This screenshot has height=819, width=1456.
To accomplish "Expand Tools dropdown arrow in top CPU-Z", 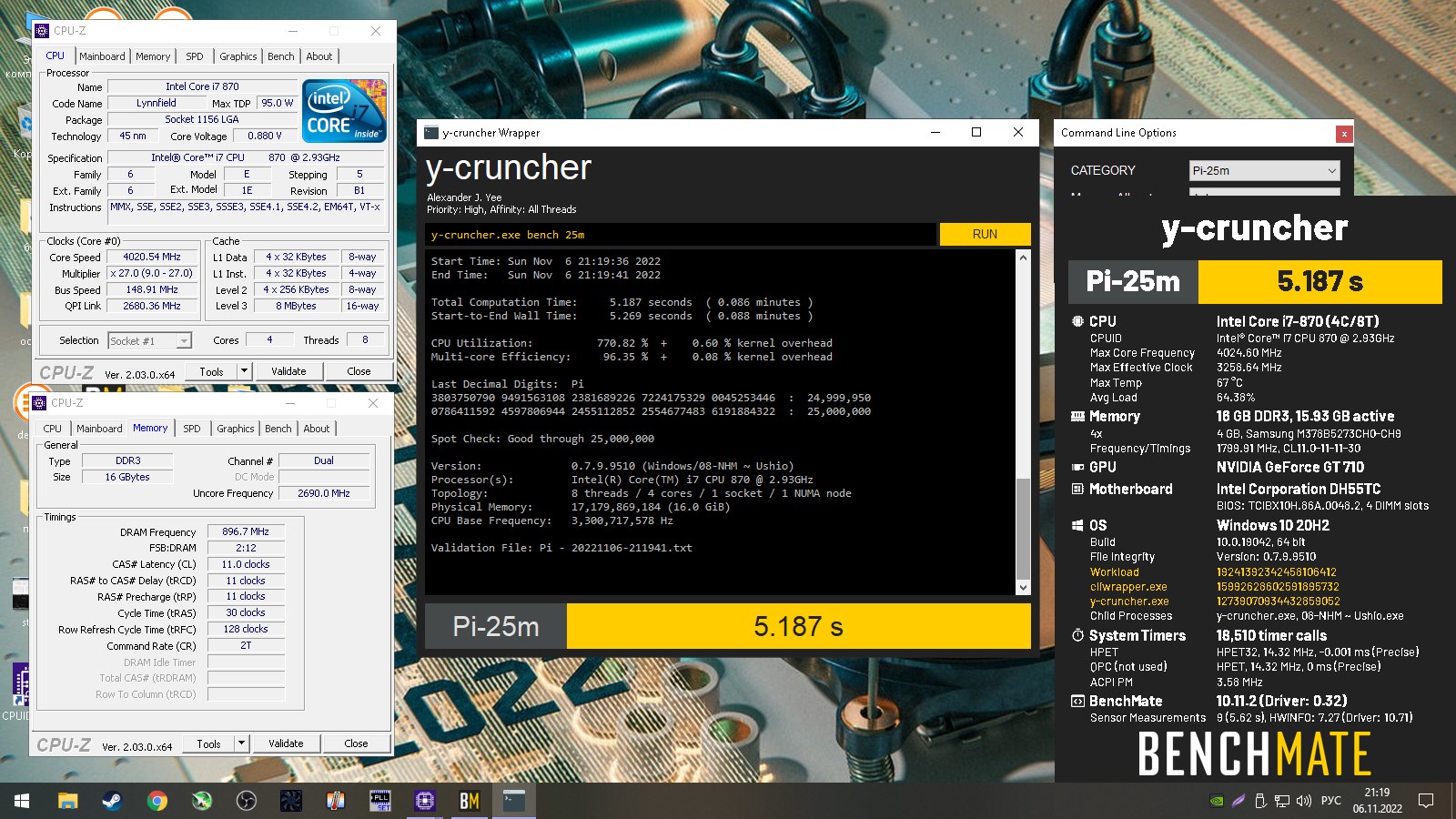I will [x=244, y=371].
